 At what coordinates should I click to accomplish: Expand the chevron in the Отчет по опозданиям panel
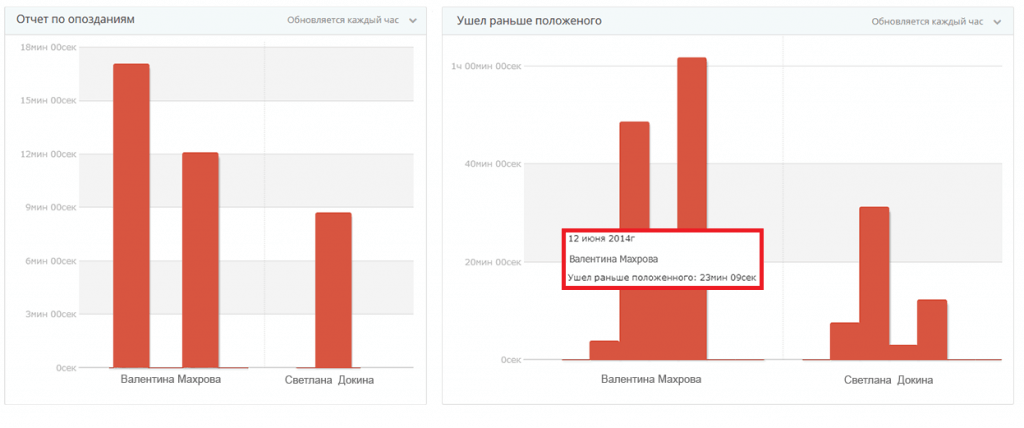coord(413,20)
